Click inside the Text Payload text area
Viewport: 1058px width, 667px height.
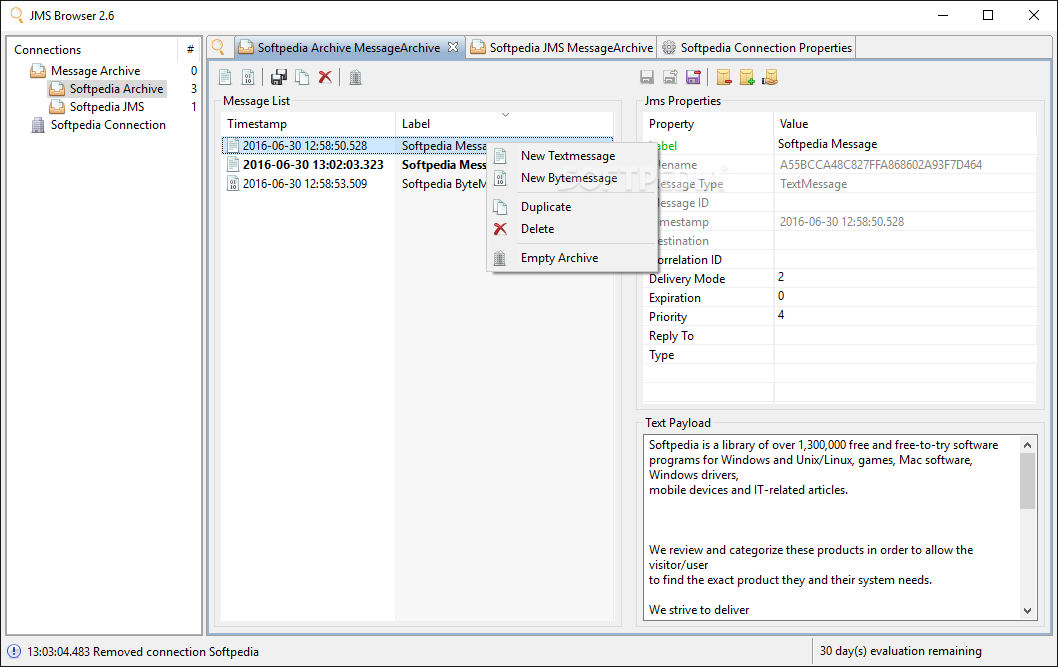coord(831,527)
